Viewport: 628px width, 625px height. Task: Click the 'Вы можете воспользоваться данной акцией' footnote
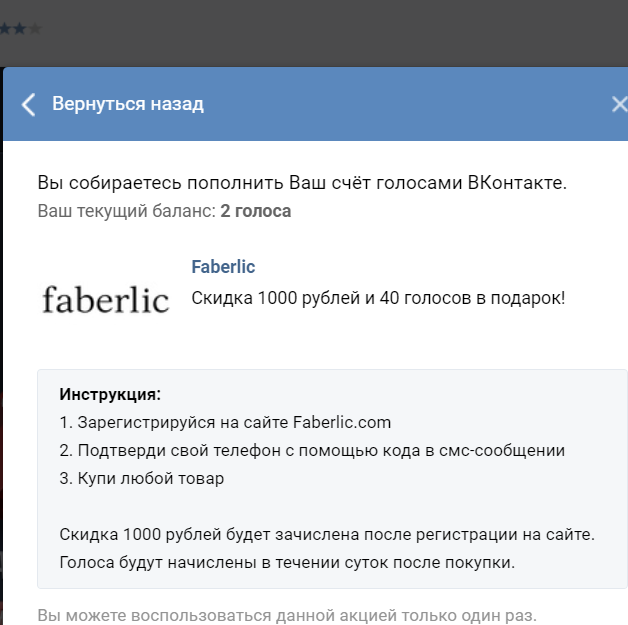[287, 615]
